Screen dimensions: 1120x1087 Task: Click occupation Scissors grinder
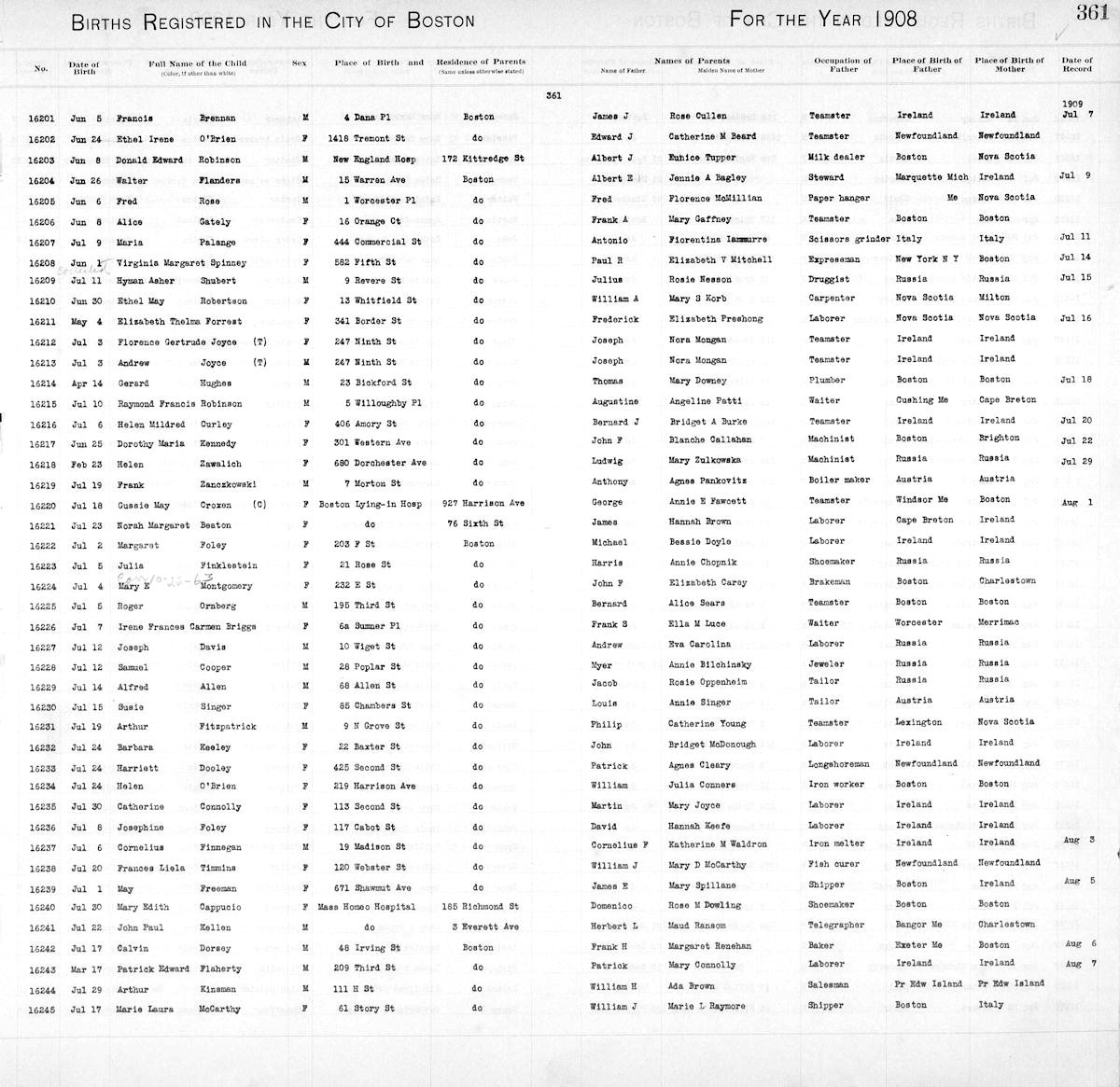[849, 239]
